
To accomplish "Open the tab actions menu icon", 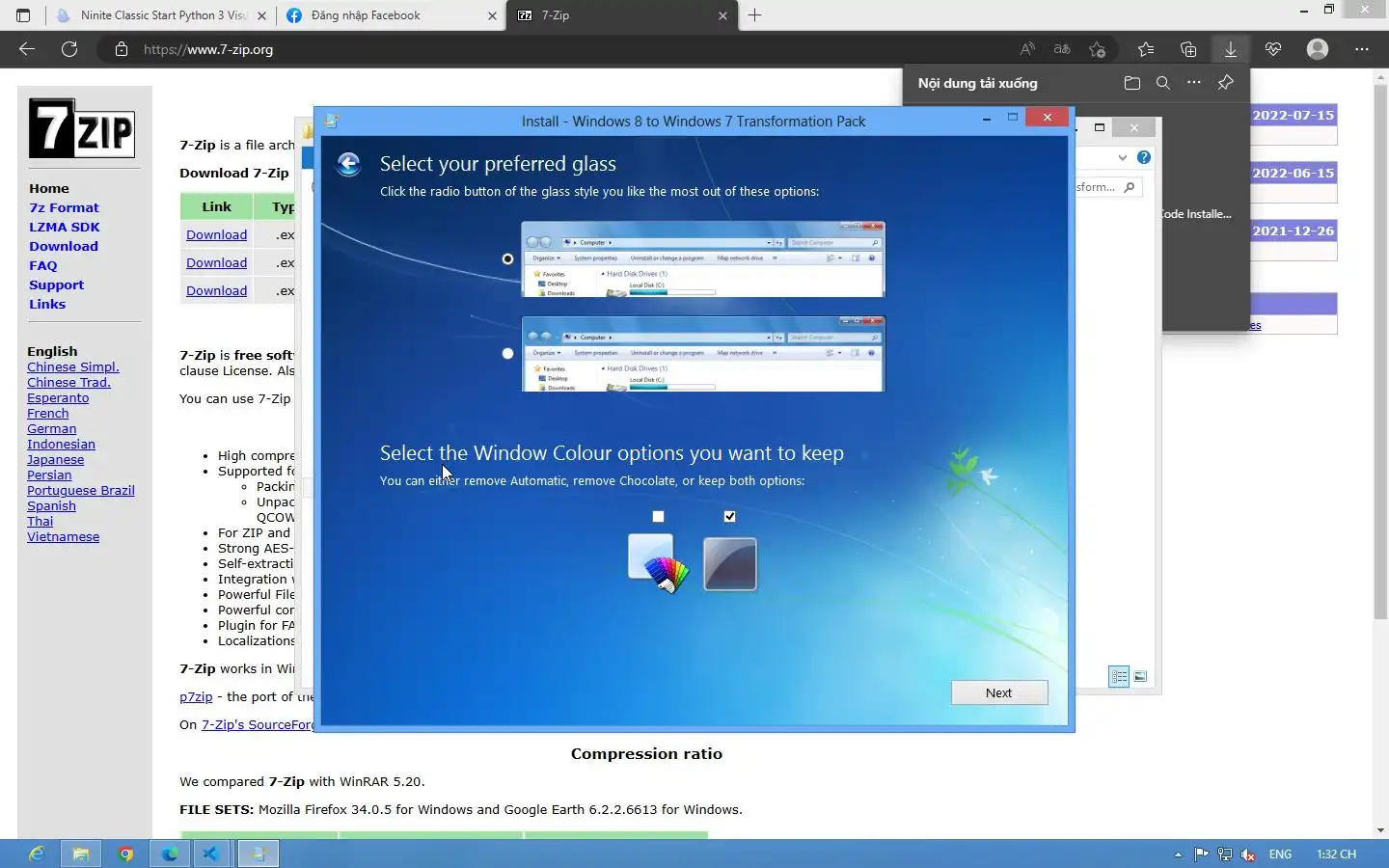I will click(23, 15).
